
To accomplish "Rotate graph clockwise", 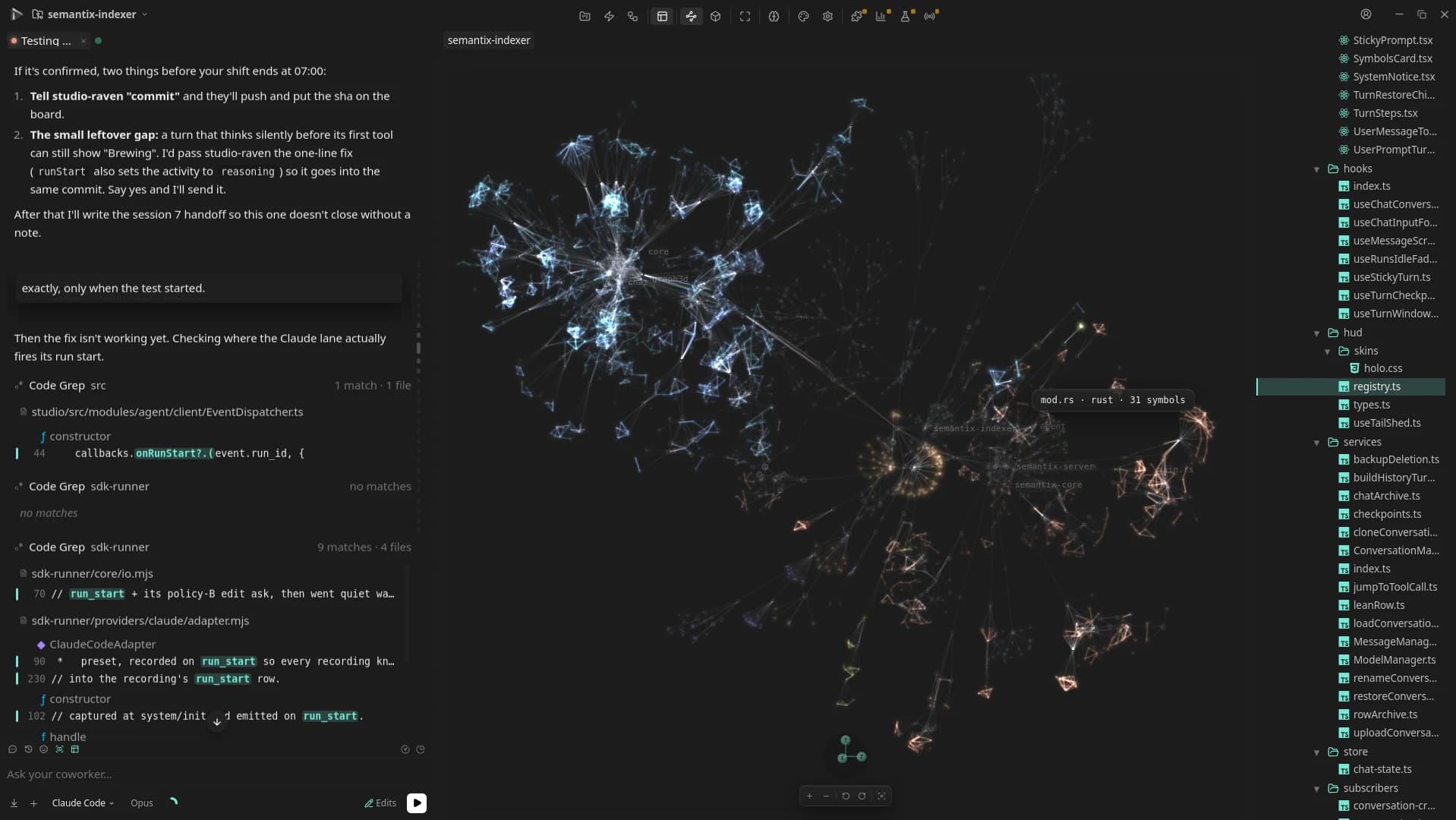I will coord(862,796).
